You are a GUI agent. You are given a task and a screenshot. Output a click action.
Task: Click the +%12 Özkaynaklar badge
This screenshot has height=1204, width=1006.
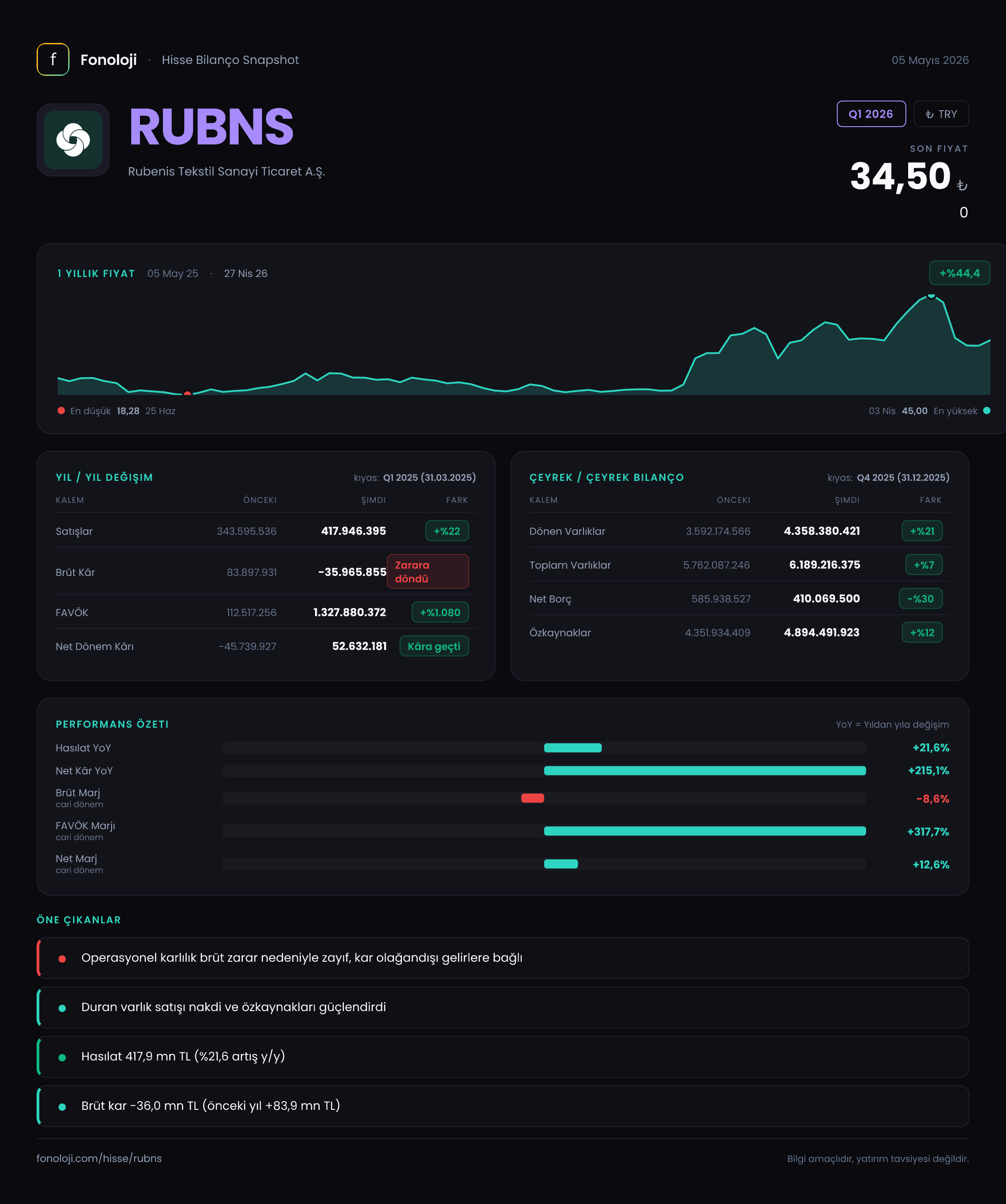pyautogui.click(x=922, y=632)
